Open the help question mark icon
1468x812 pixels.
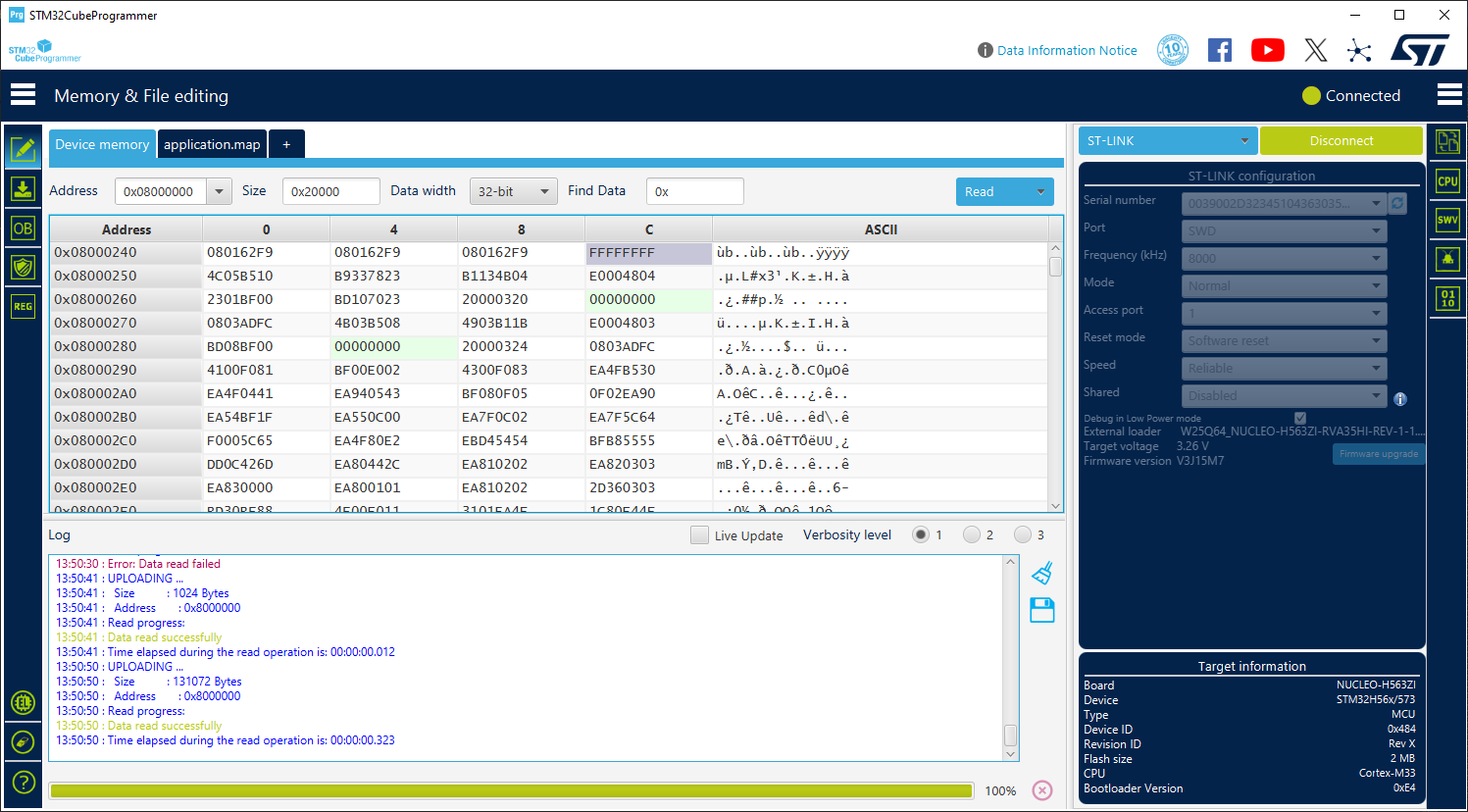(x=22, y=782)
